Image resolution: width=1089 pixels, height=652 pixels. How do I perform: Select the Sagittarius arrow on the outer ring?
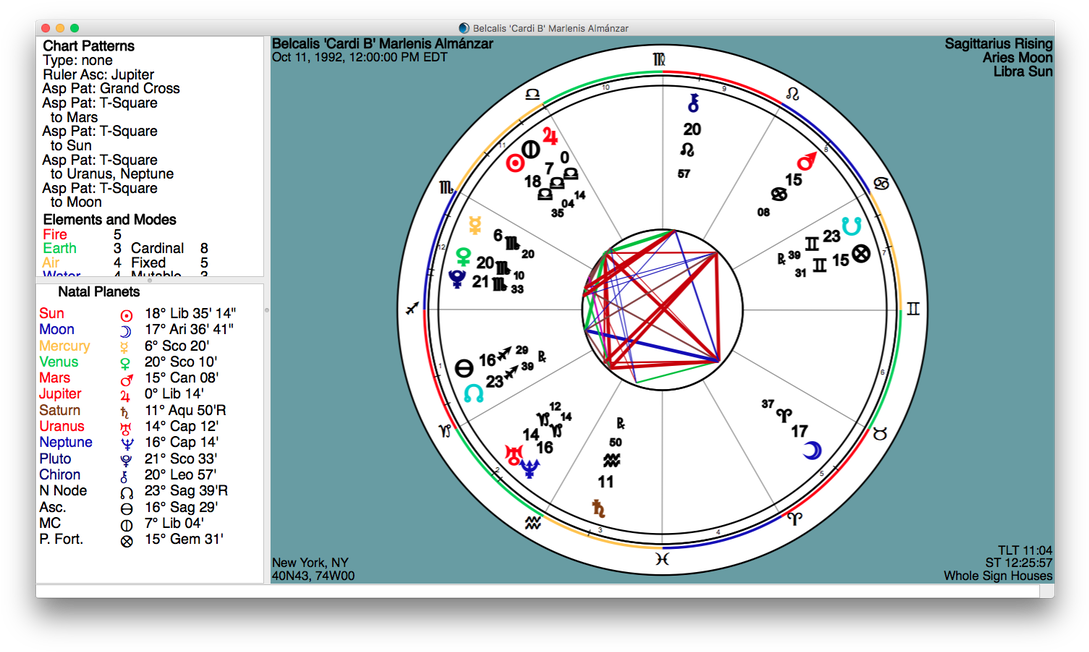tap(412, 308)
